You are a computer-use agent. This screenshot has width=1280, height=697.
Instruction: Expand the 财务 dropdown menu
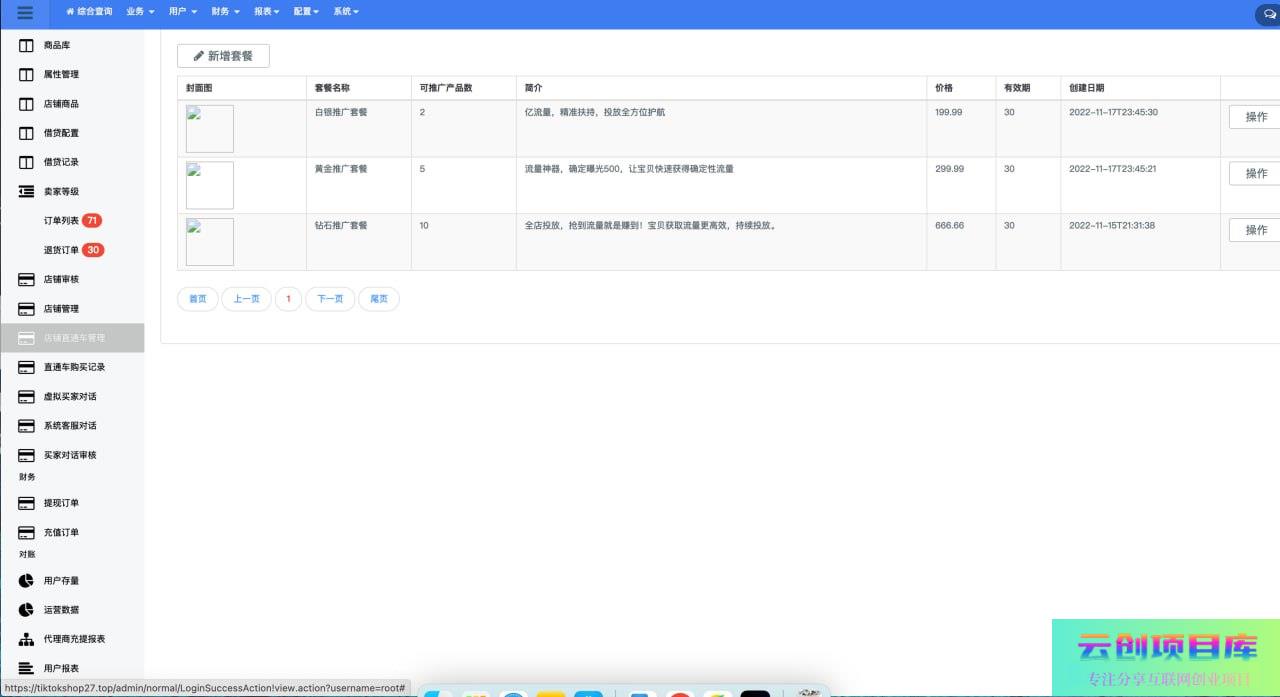point(225,12)
